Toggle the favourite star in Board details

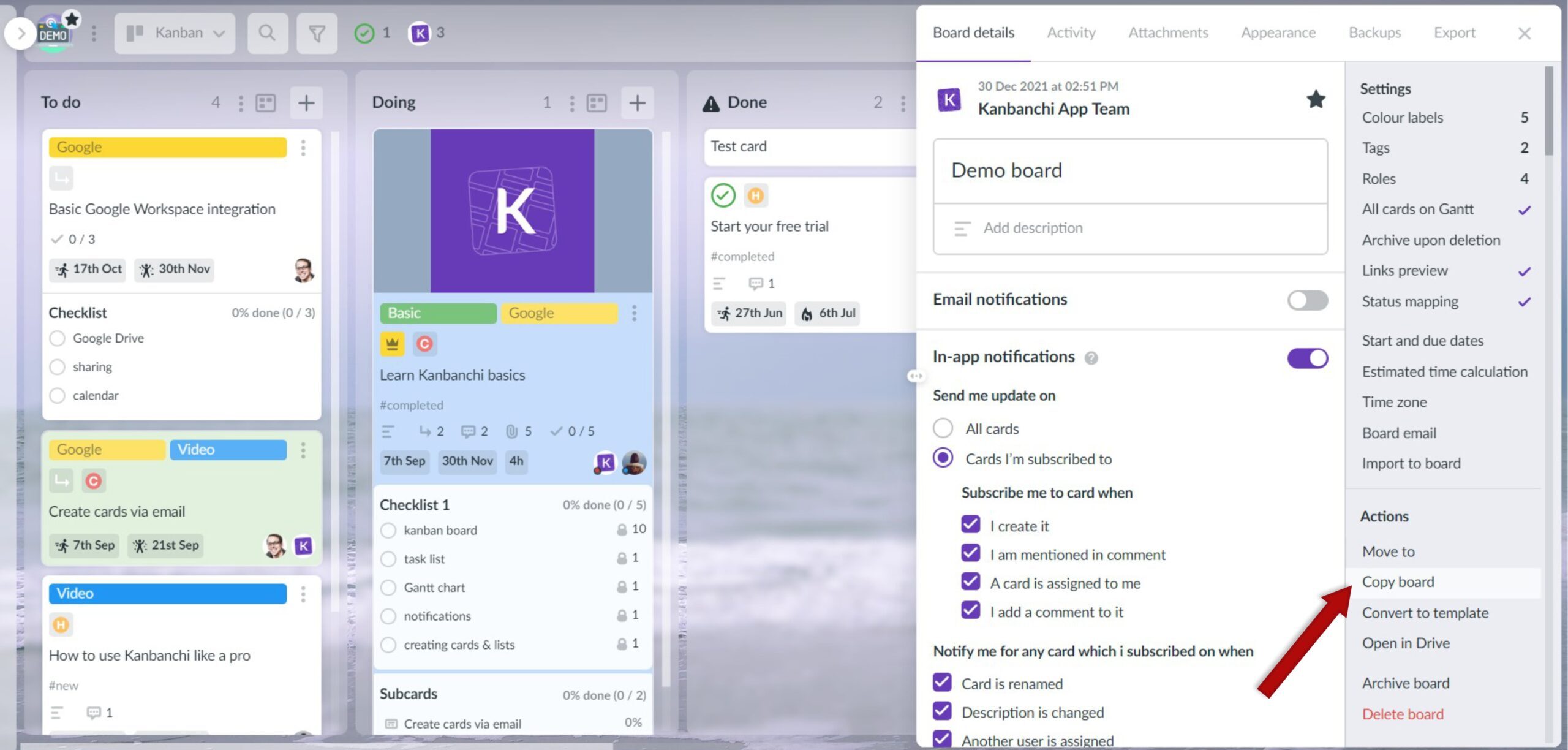[1316, 99]
